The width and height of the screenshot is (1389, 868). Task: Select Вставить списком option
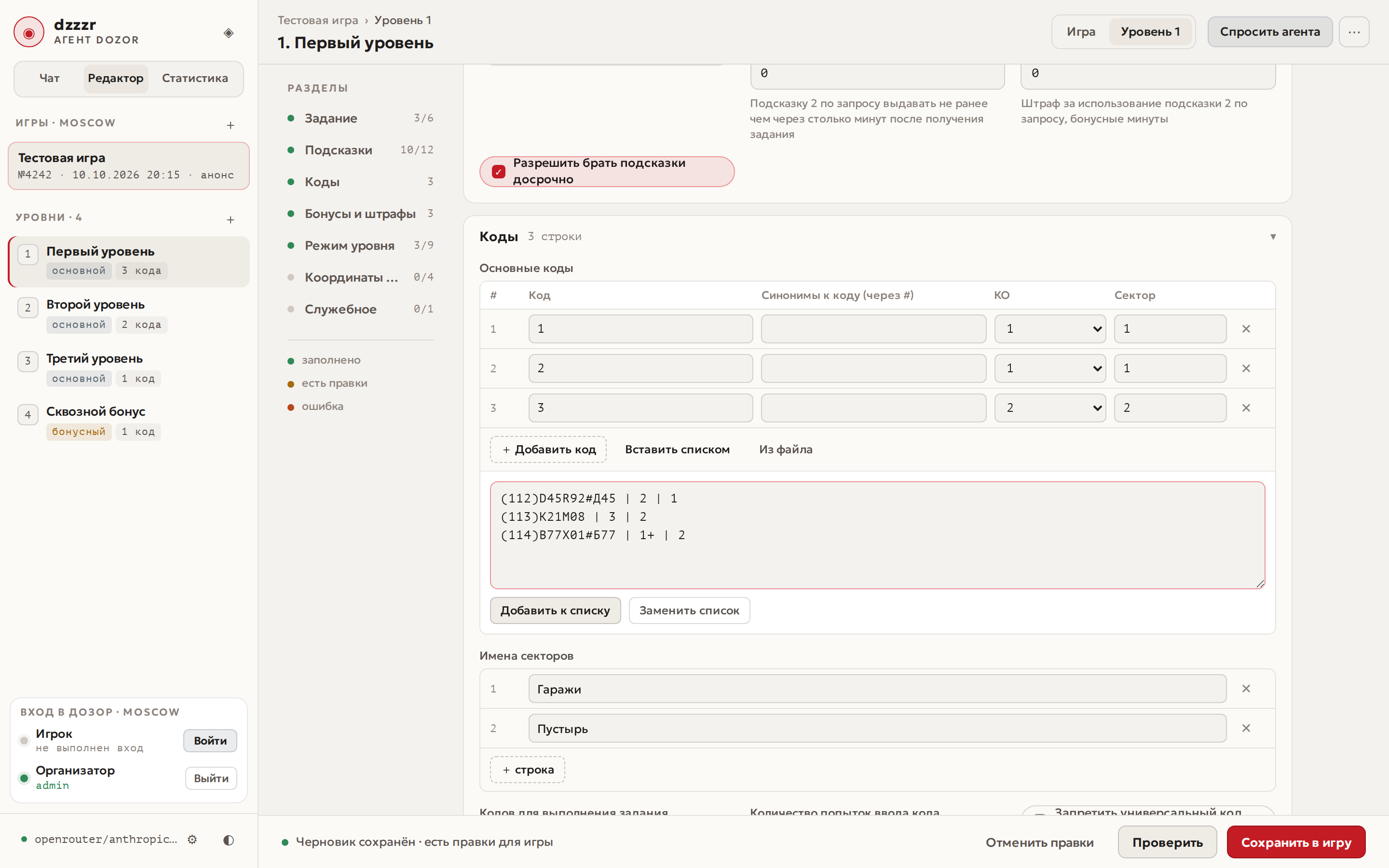pyautogui.click(x=677, y=449)
